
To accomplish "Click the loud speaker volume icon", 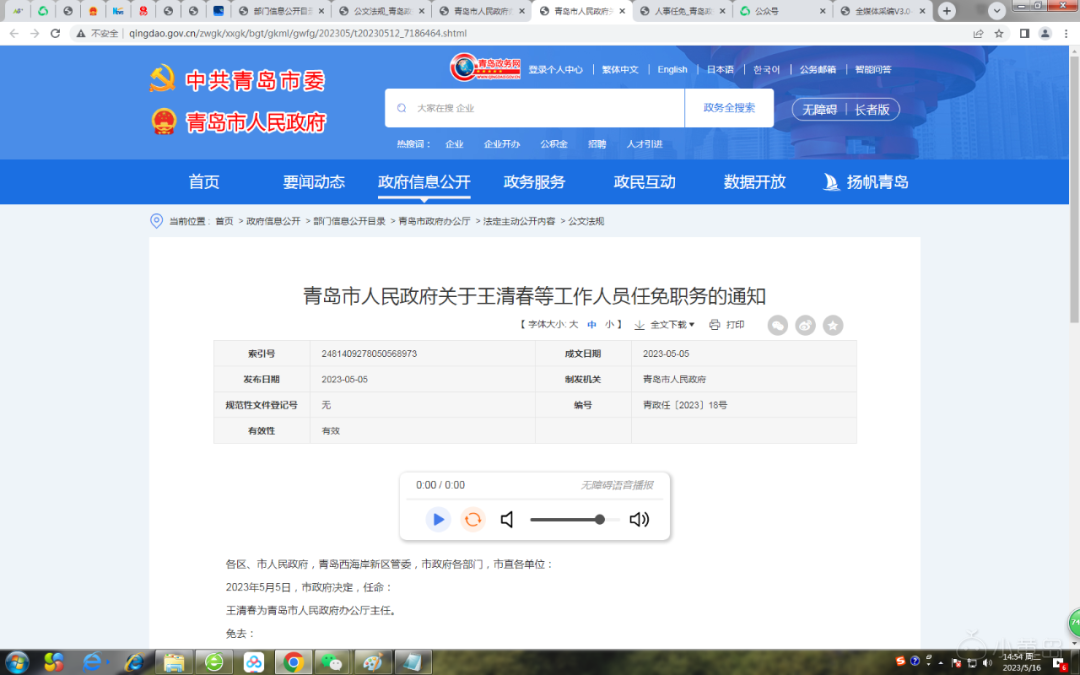I will (639, 519).
